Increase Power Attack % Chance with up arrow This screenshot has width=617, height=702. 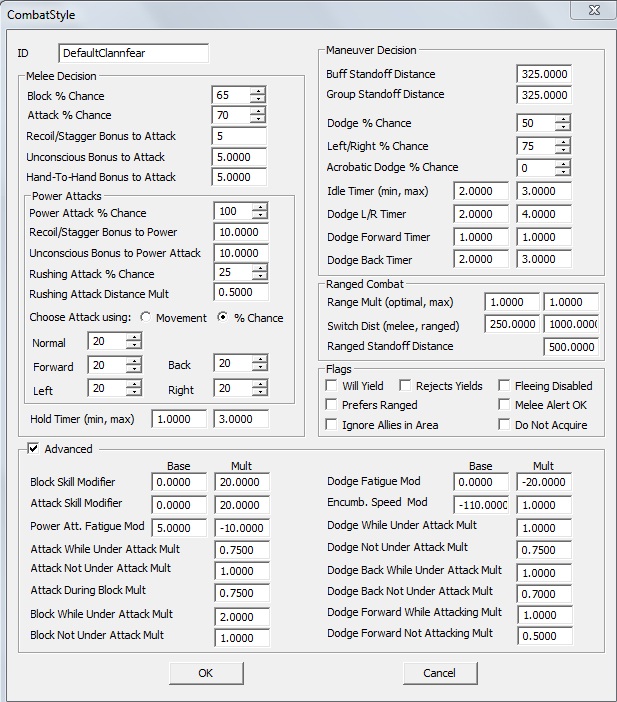(x=260, y=207)
